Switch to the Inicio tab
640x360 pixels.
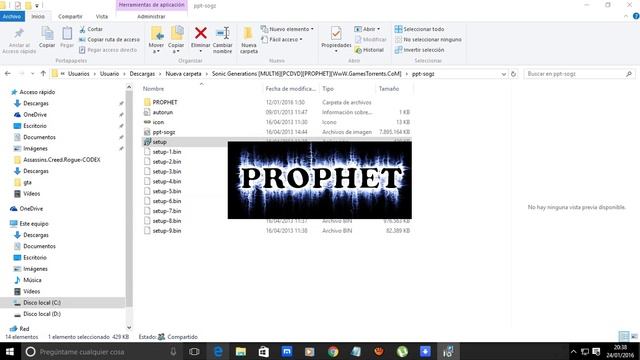(38, 16)
